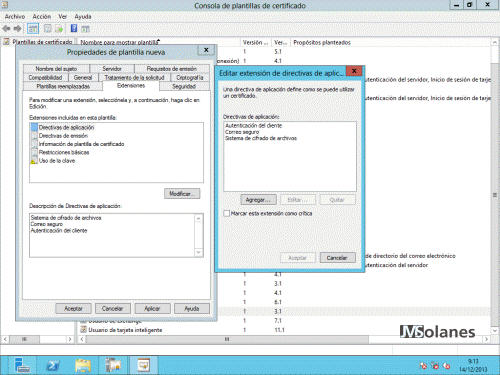Select the Plantillas de certificado tree node icon
The height and width of the screenshot is (375, 500).
(6, 42)
